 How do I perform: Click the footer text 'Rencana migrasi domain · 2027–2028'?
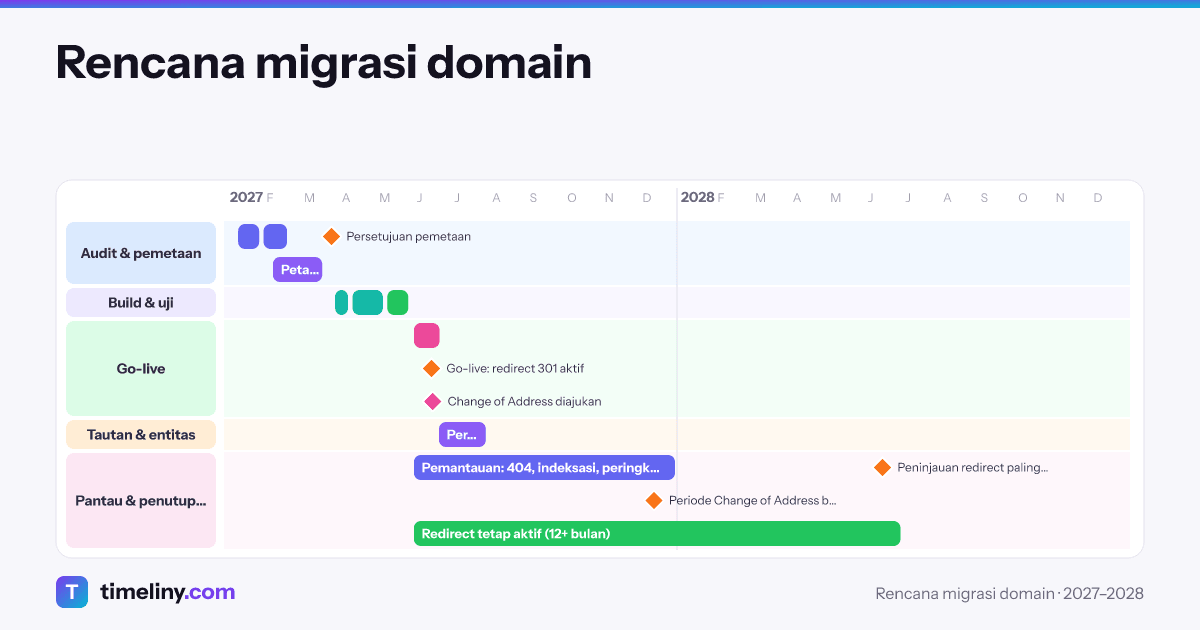point(1009,593)
